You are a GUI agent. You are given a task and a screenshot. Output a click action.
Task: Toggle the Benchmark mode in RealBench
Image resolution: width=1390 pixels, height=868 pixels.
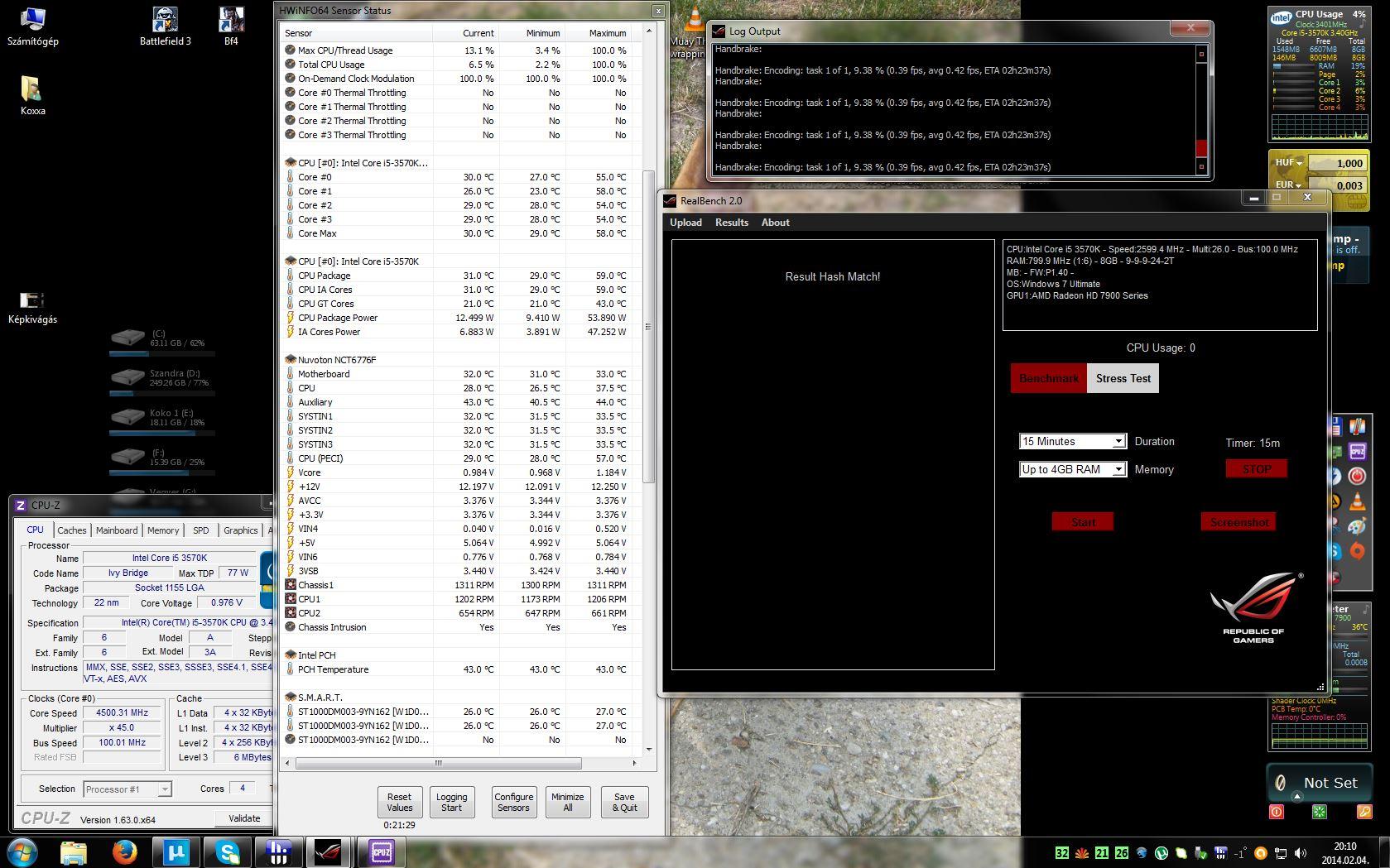click(1048, 378)
